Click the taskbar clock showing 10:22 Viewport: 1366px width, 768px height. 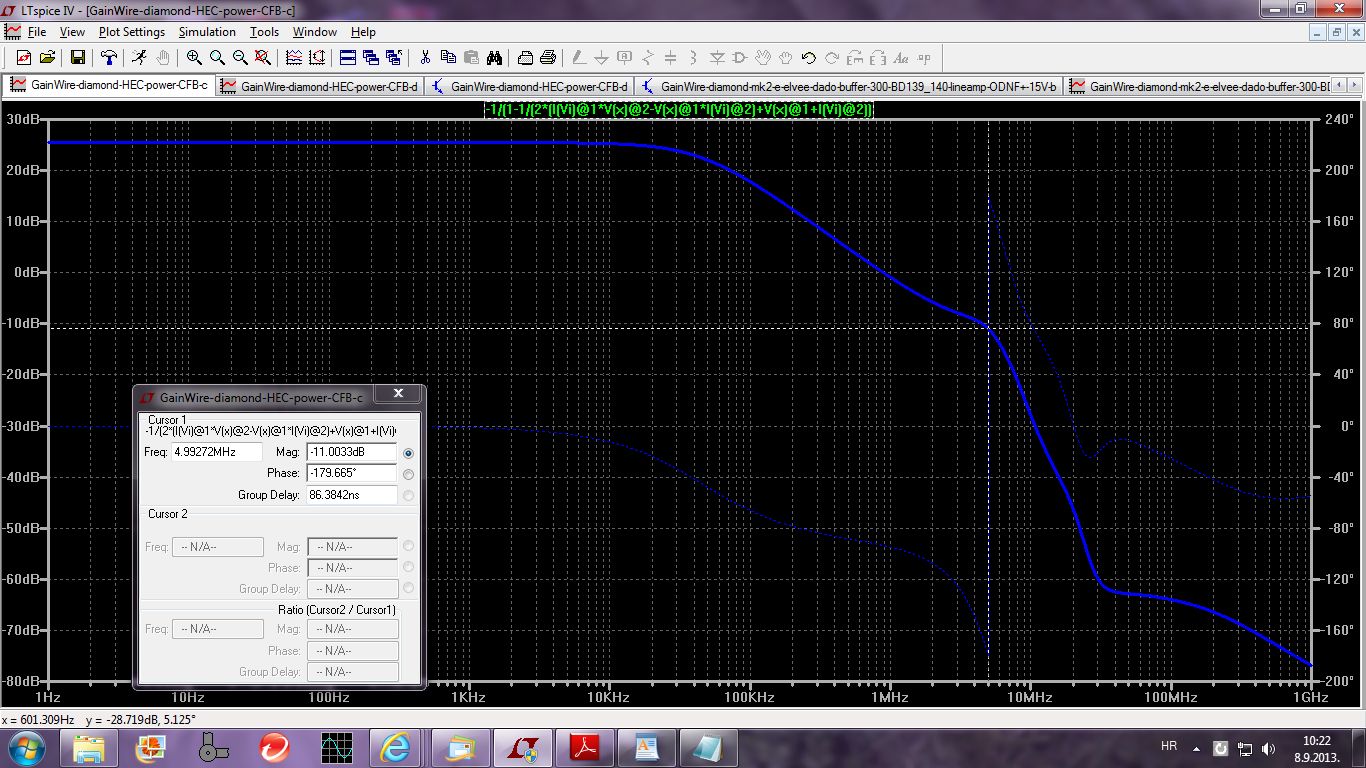click(1317, 748)
